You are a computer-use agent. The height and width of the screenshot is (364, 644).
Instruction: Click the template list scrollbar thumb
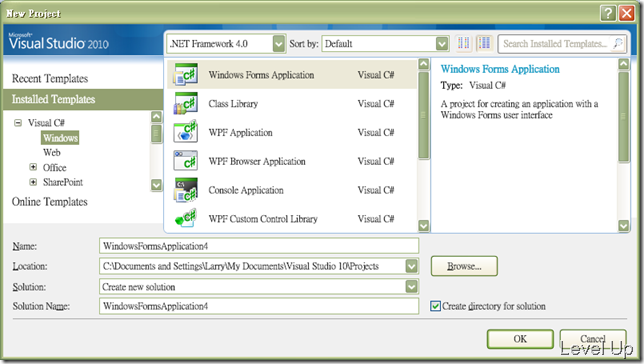(423, 115)
